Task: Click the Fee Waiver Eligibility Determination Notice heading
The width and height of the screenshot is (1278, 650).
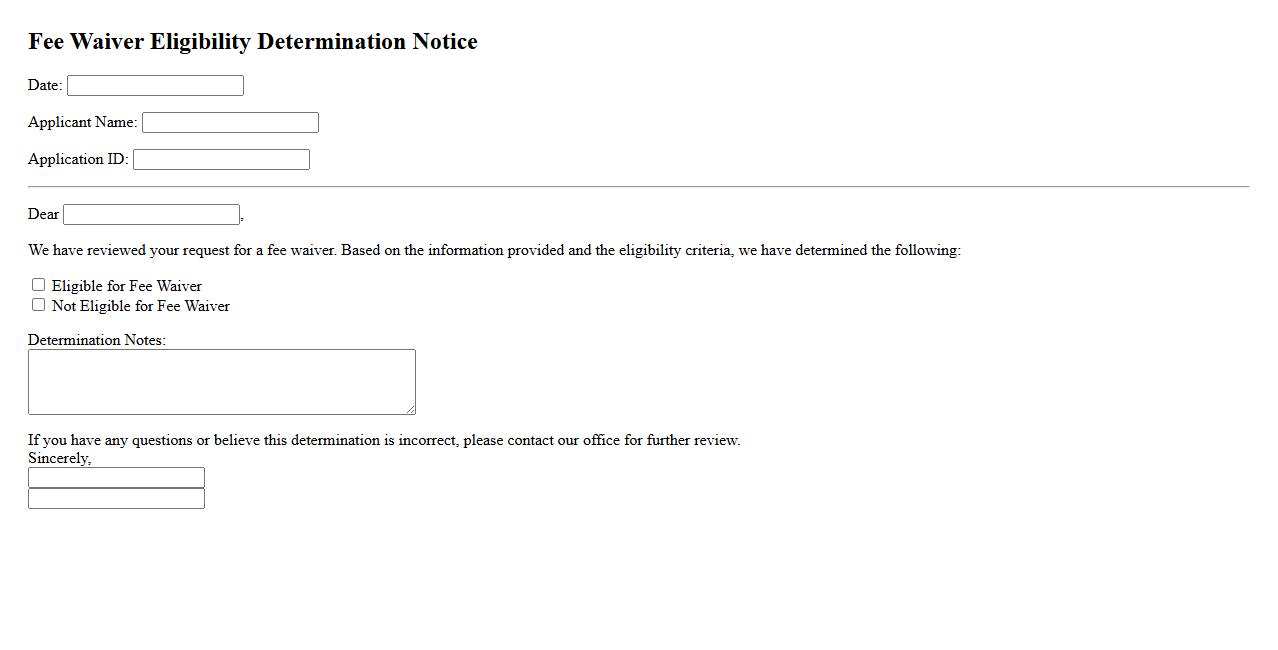Action: coord(253,42)
